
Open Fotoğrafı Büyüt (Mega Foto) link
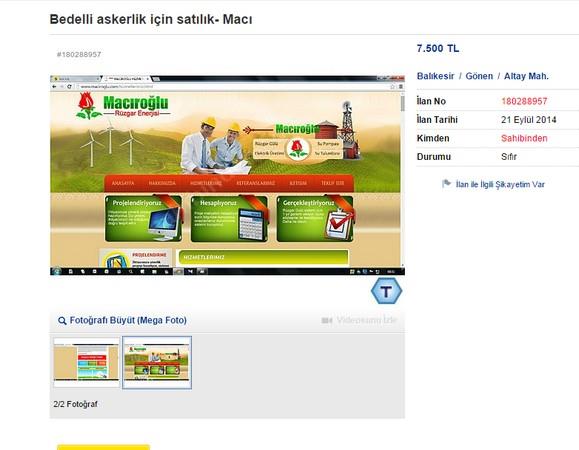128,320
